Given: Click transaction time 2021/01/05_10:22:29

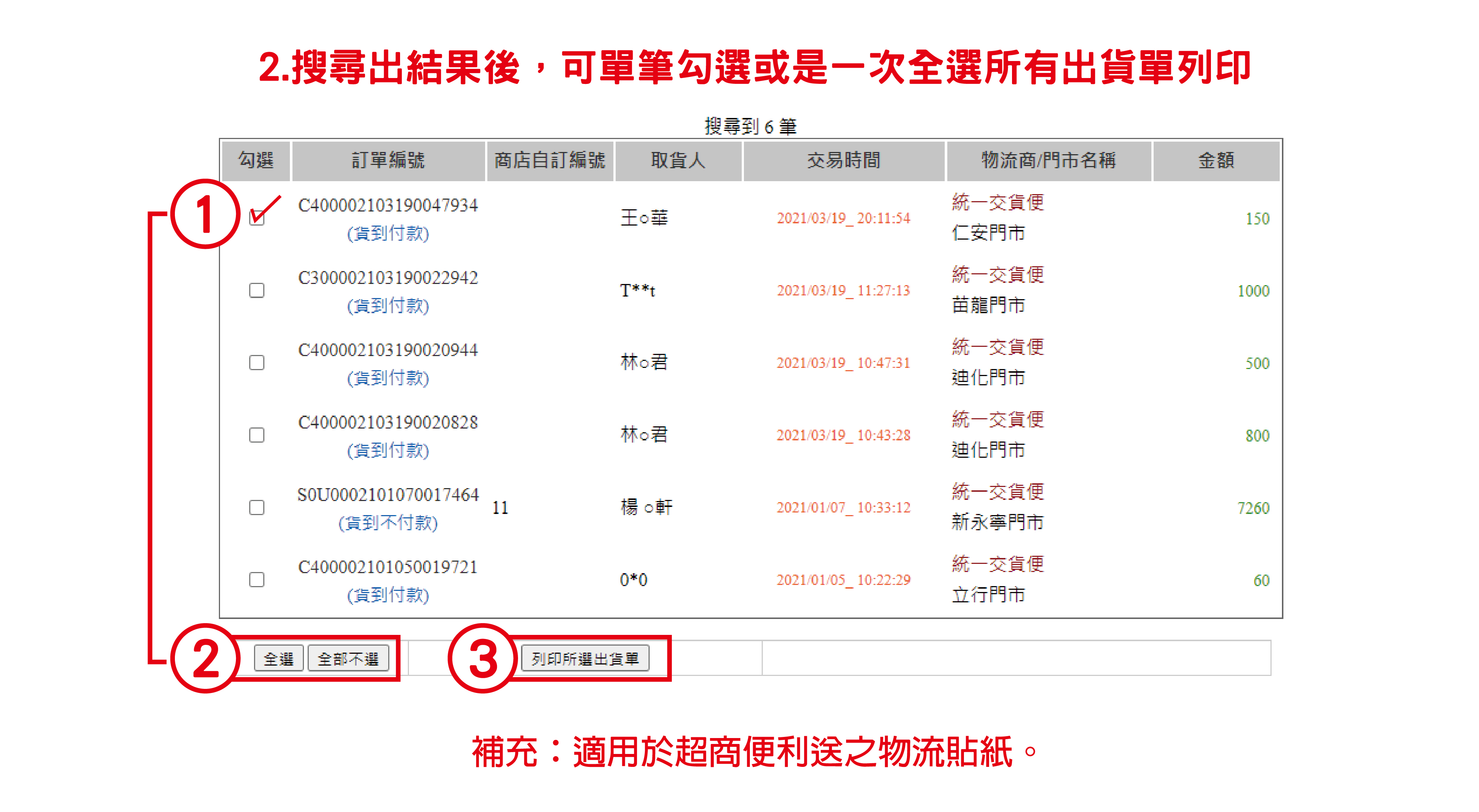Looking at the screenshot, I should (x=843, y=580).
